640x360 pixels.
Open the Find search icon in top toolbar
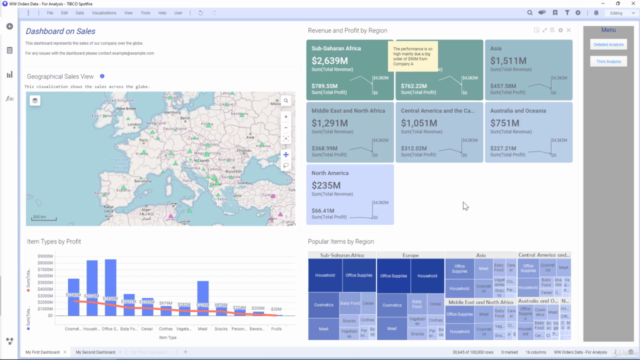click(x=529, y=13)
